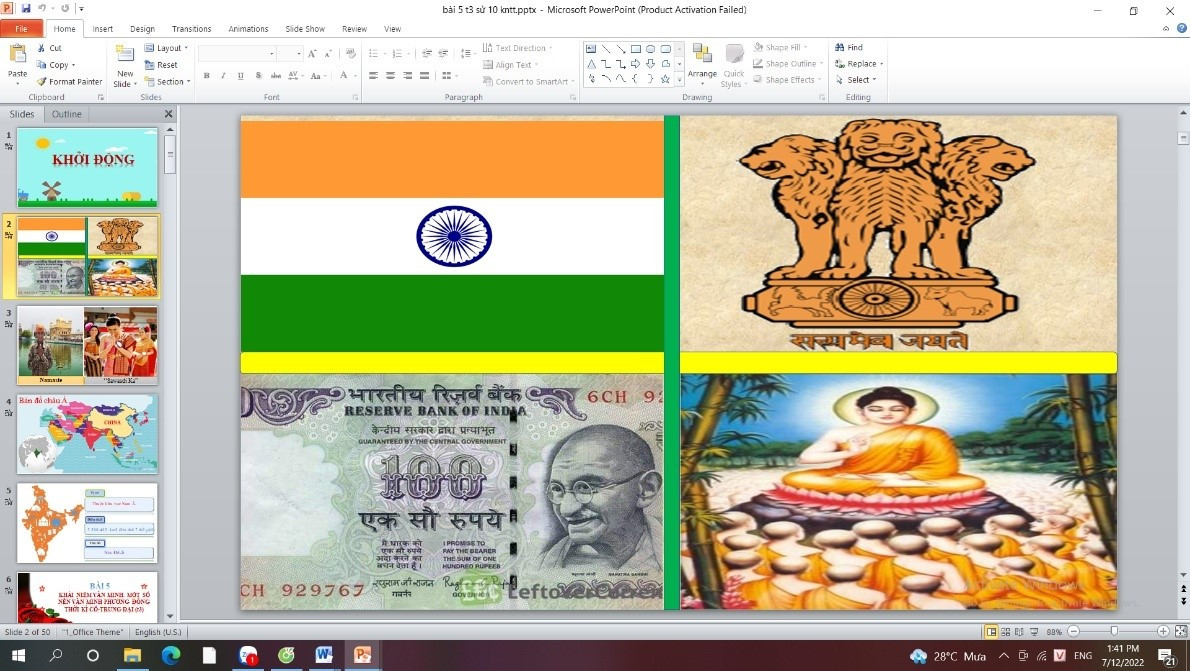This screenshot has width=1190, height=671.
Task: Fit slide to current window icon
Action: (x=1180, y=631)
